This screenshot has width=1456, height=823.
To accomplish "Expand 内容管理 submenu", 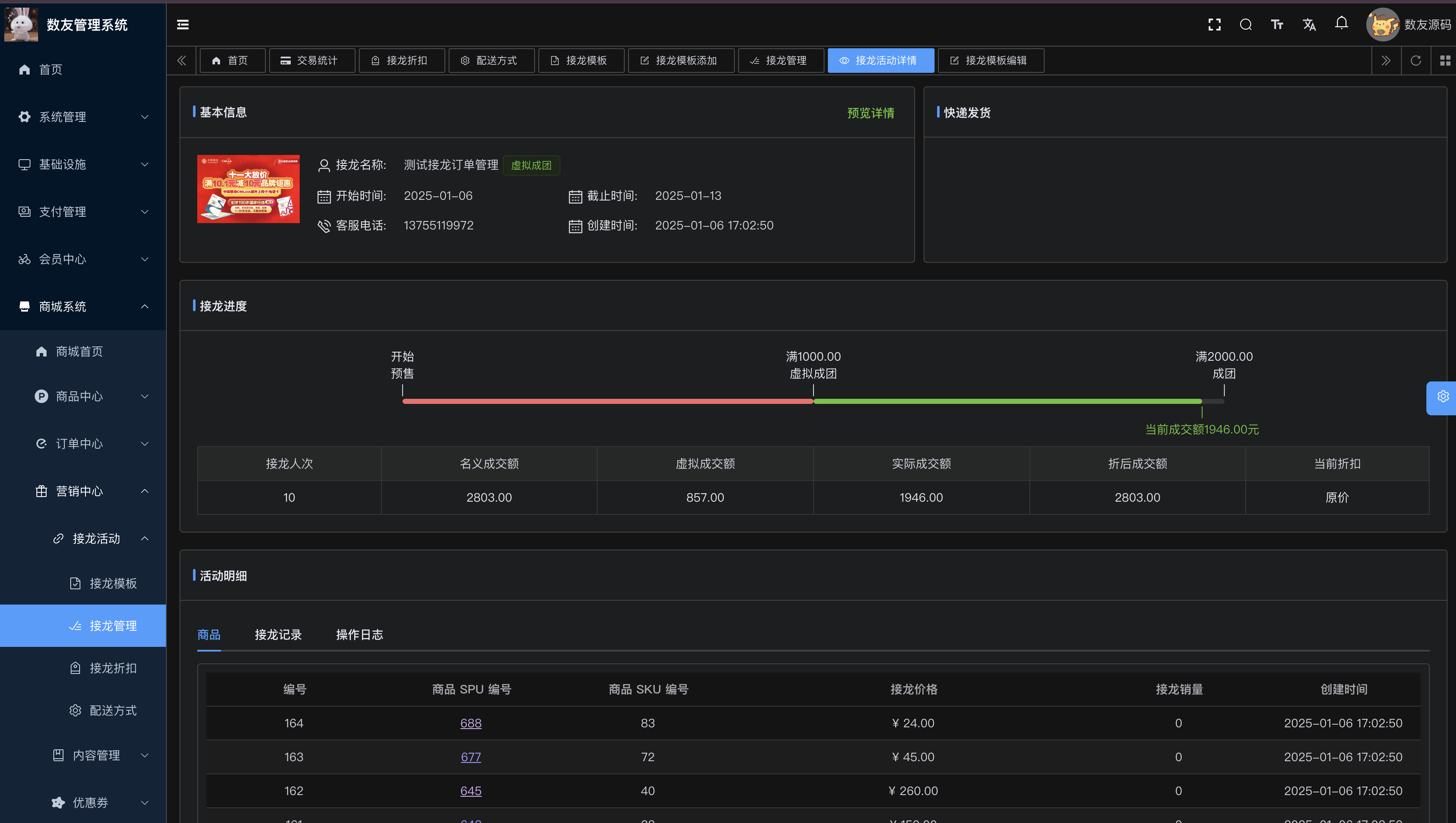I will point(83,755).
